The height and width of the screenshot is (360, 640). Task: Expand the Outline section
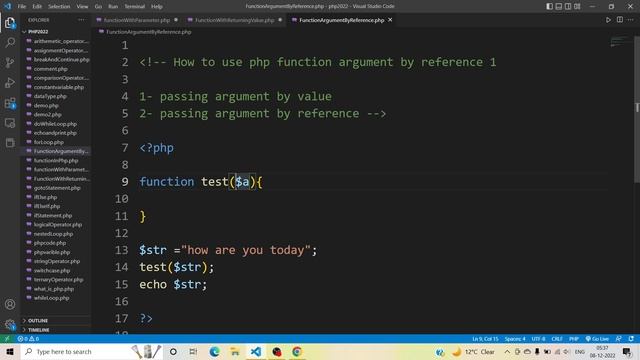click(x=38, y=320)
